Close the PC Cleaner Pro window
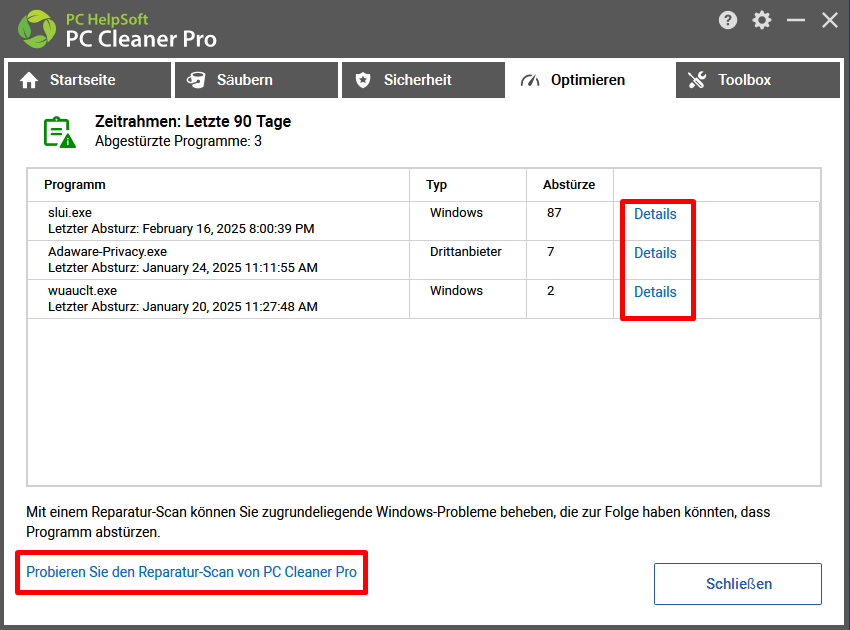 pyautogui.click(x=829, y=21)
